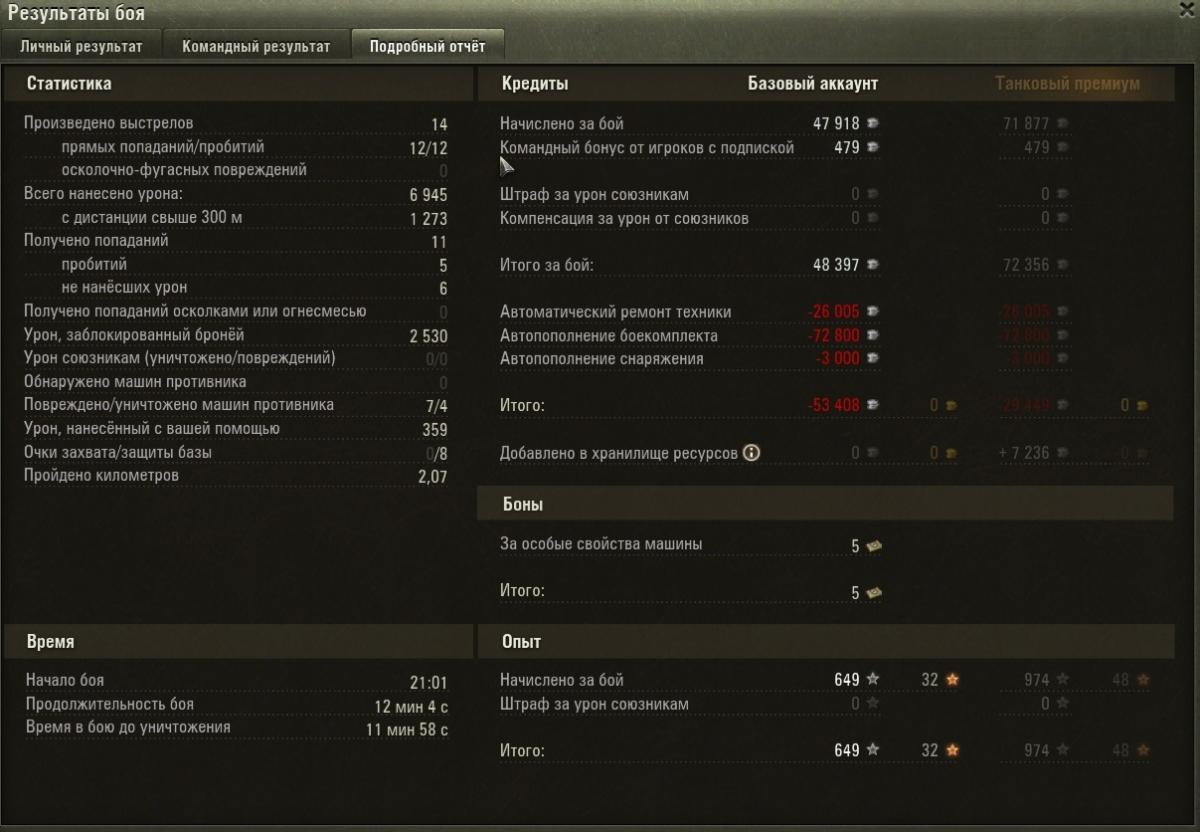Click credits icon next to -26 005 repair cost
The height and width of the screenshot is (832, 1200).
(x=873, y=312)
